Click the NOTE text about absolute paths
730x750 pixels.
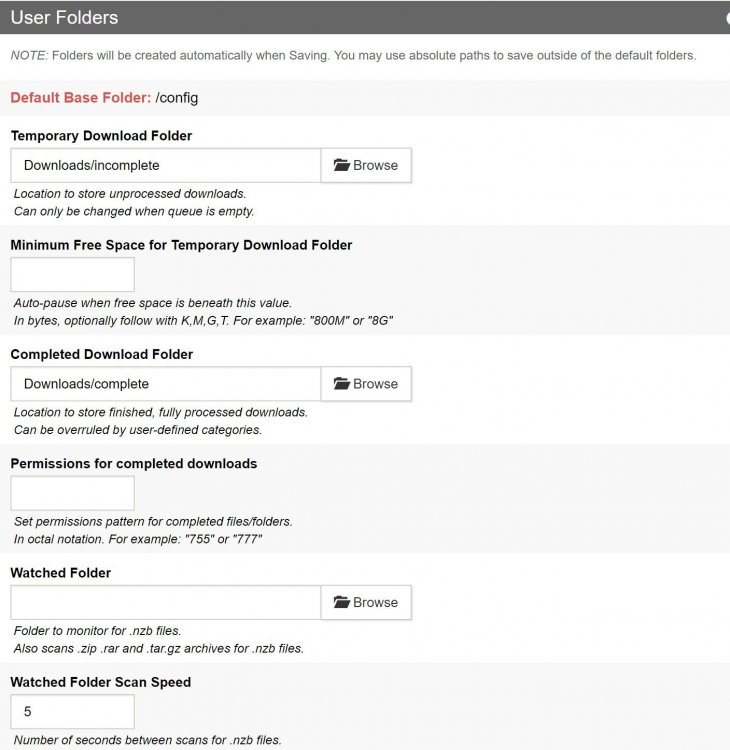(353, 55)
